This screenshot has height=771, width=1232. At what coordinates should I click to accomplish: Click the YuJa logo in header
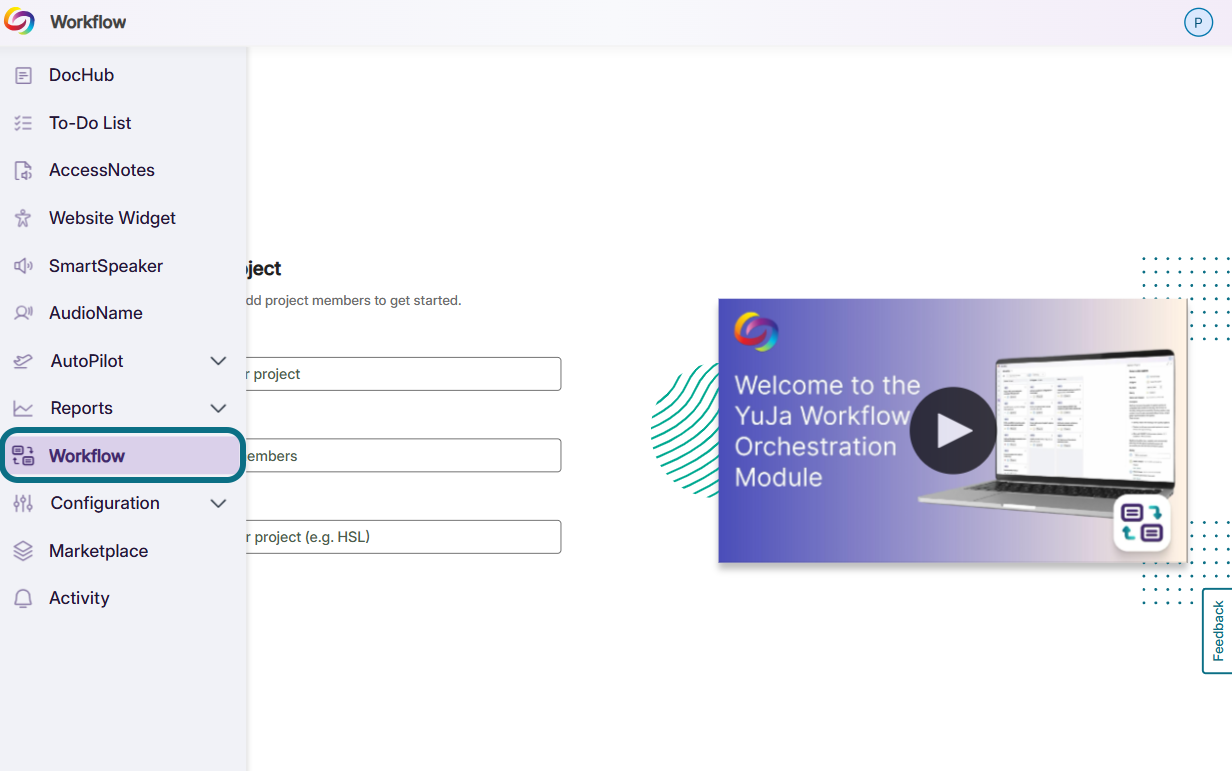coord(19,21)
